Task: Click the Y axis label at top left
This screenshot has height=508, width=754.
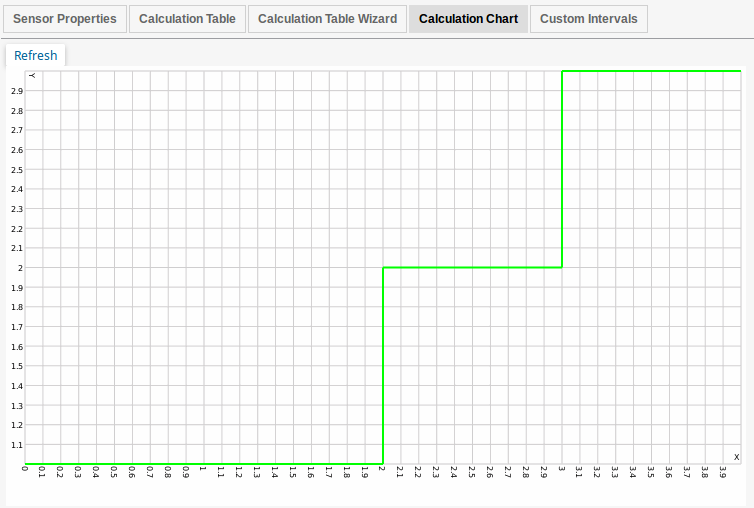Action: (x=32, y=76)
